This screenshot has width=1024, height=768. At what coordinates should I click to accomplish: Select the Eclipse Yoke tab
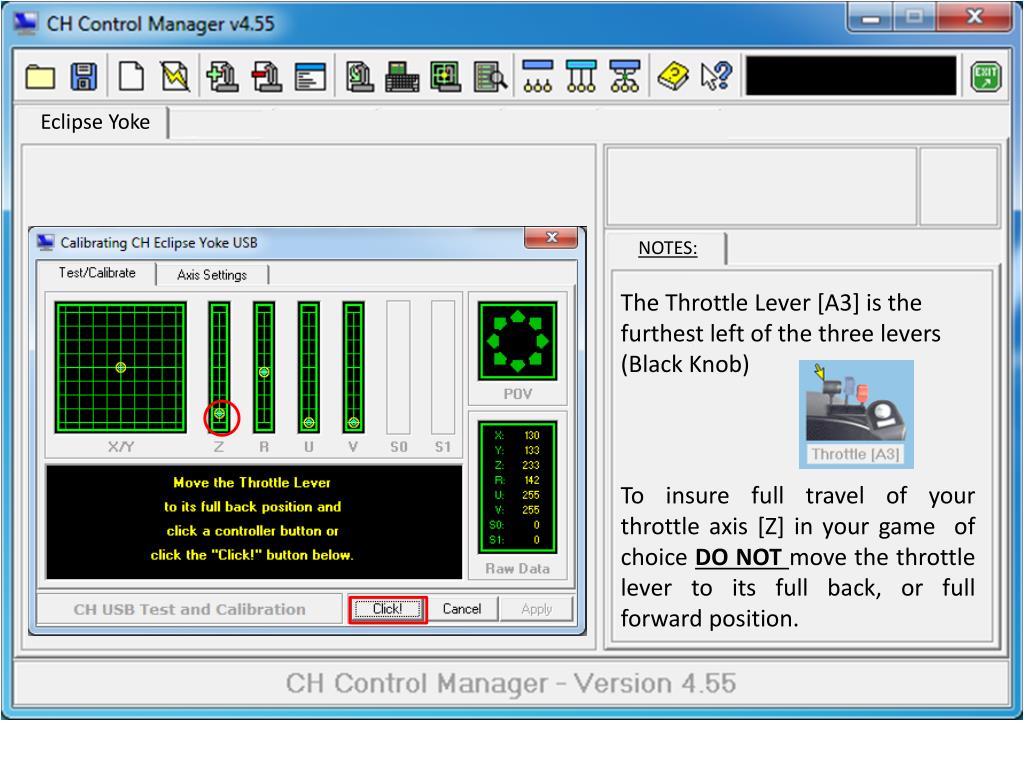coord(95,122)
